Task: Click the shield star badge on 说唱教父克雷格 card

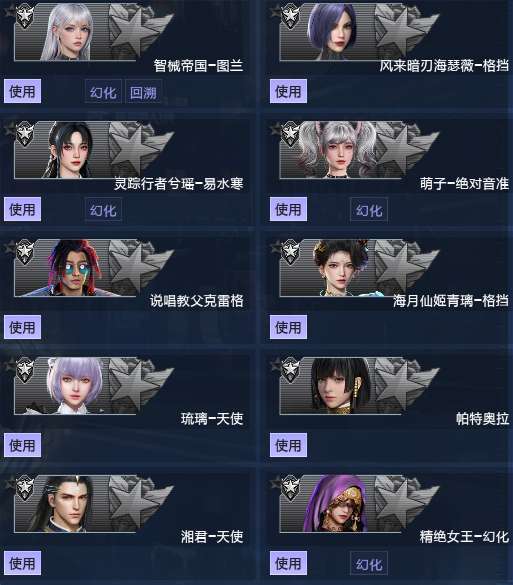Action: pyautogui.click(x=25, y=252)
